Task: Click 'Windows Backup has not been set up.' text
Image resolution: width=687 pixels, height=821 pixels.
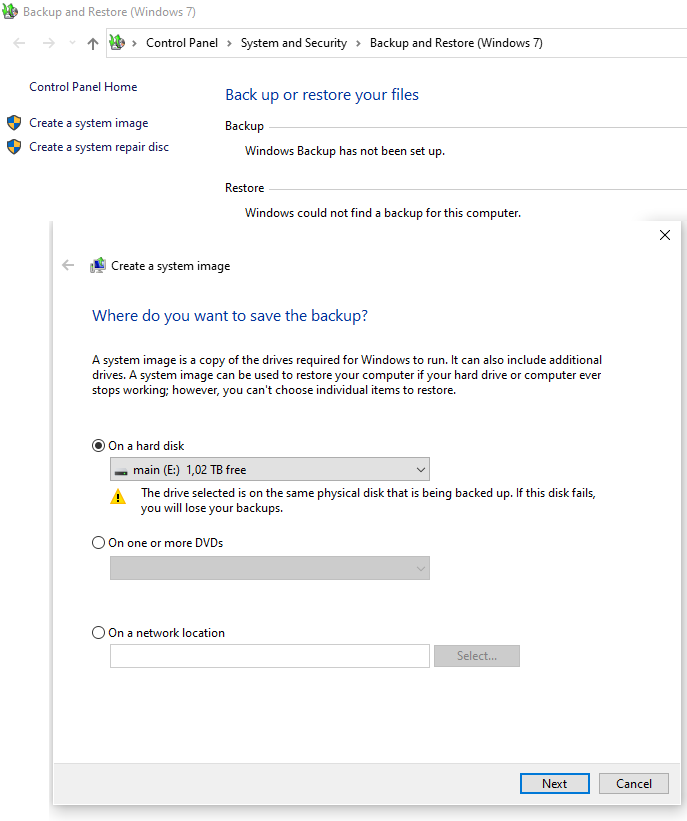Action: pyautogui.click(x=345, y=151)
